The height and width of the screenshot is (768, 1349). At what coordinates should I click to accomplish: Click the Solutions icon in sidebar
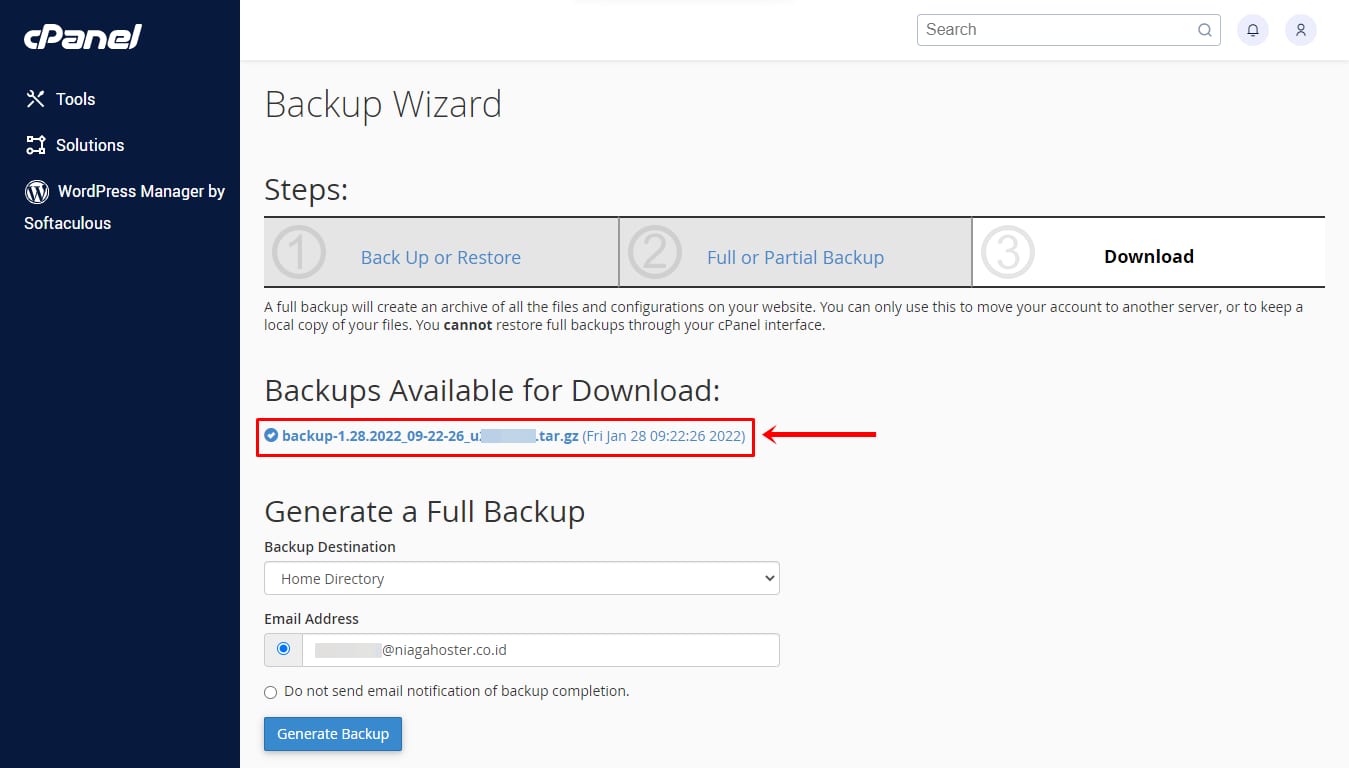36,145
